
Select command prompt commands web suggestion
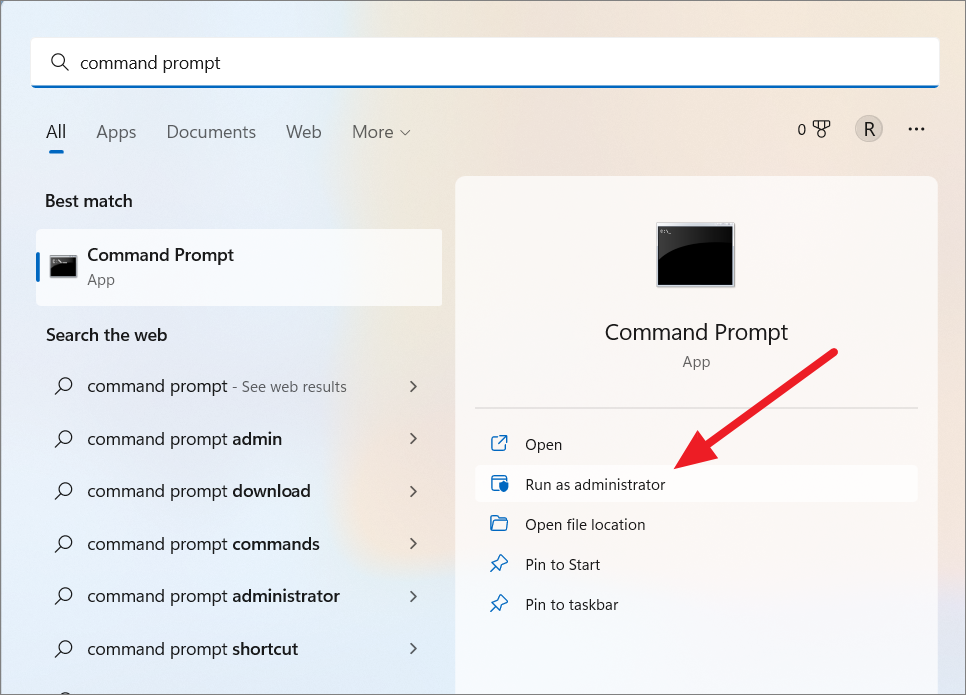pyautogui.click(x=239, y=544)
